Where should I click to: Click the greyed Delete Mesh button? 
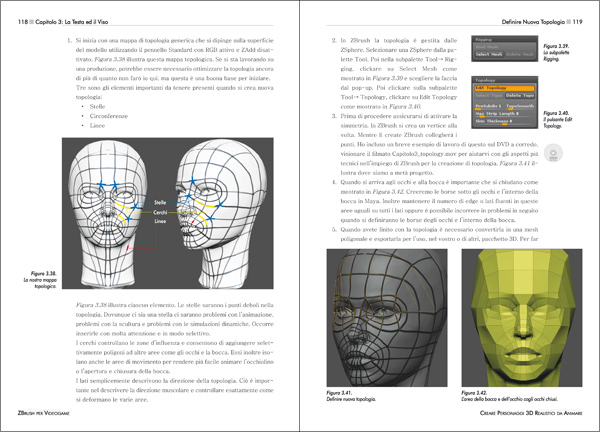pos(520,54)
